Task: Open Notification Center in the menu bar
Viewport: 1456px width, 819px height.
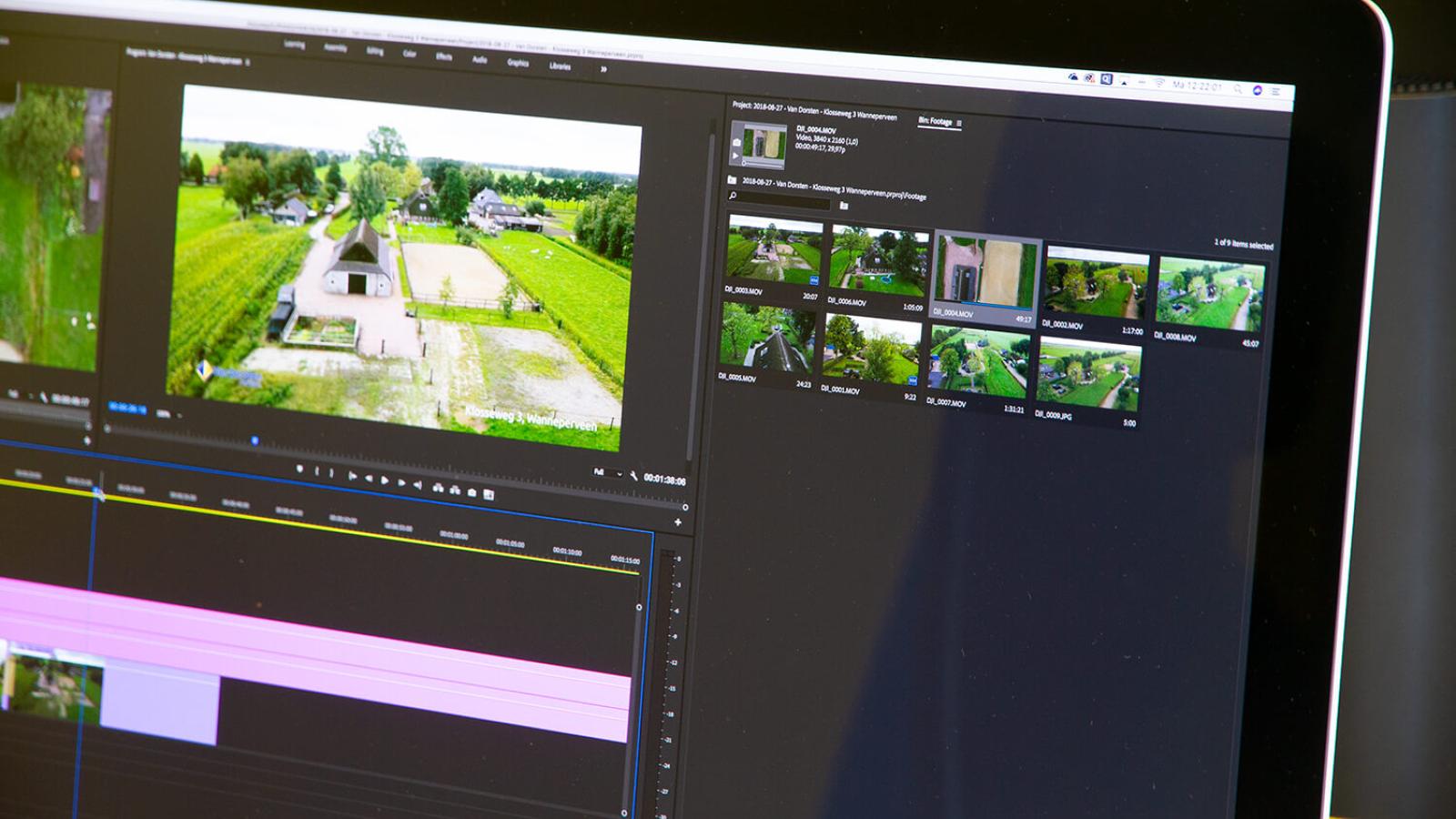Action: pos(1276,91)
